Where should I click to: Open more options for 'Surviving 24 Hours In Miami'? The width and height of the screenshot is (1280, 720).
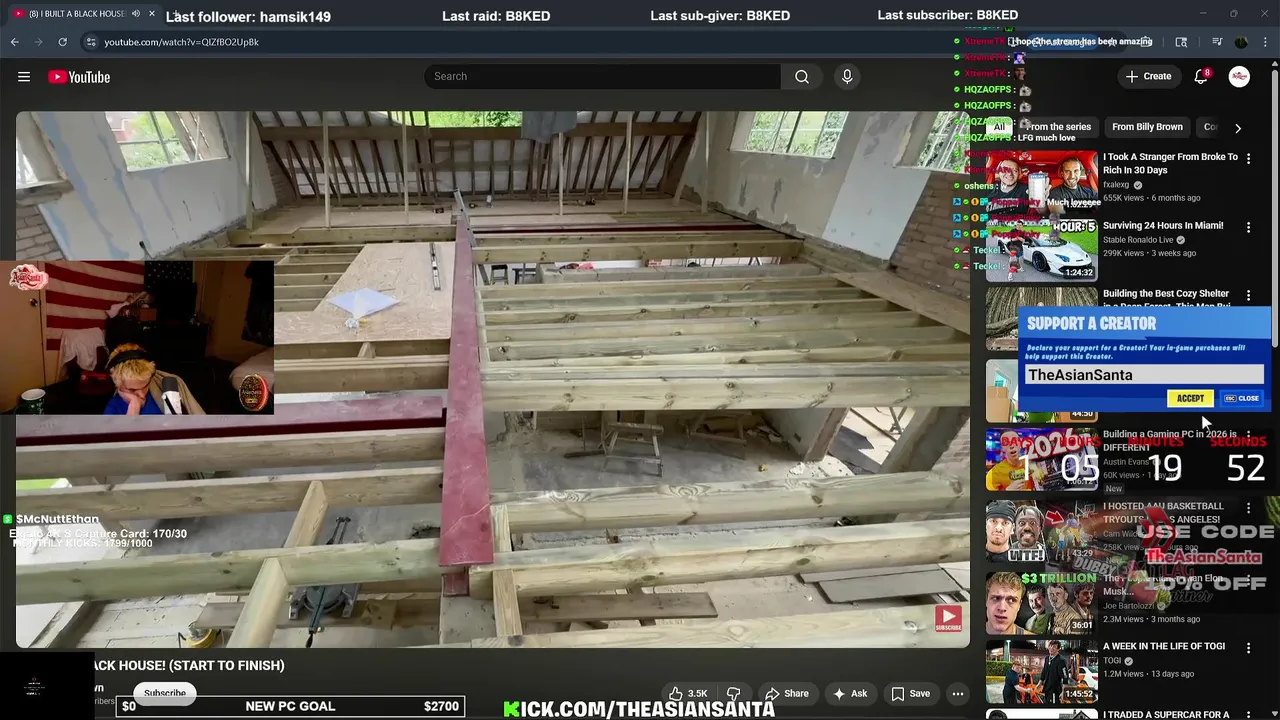click(1248, 228)
